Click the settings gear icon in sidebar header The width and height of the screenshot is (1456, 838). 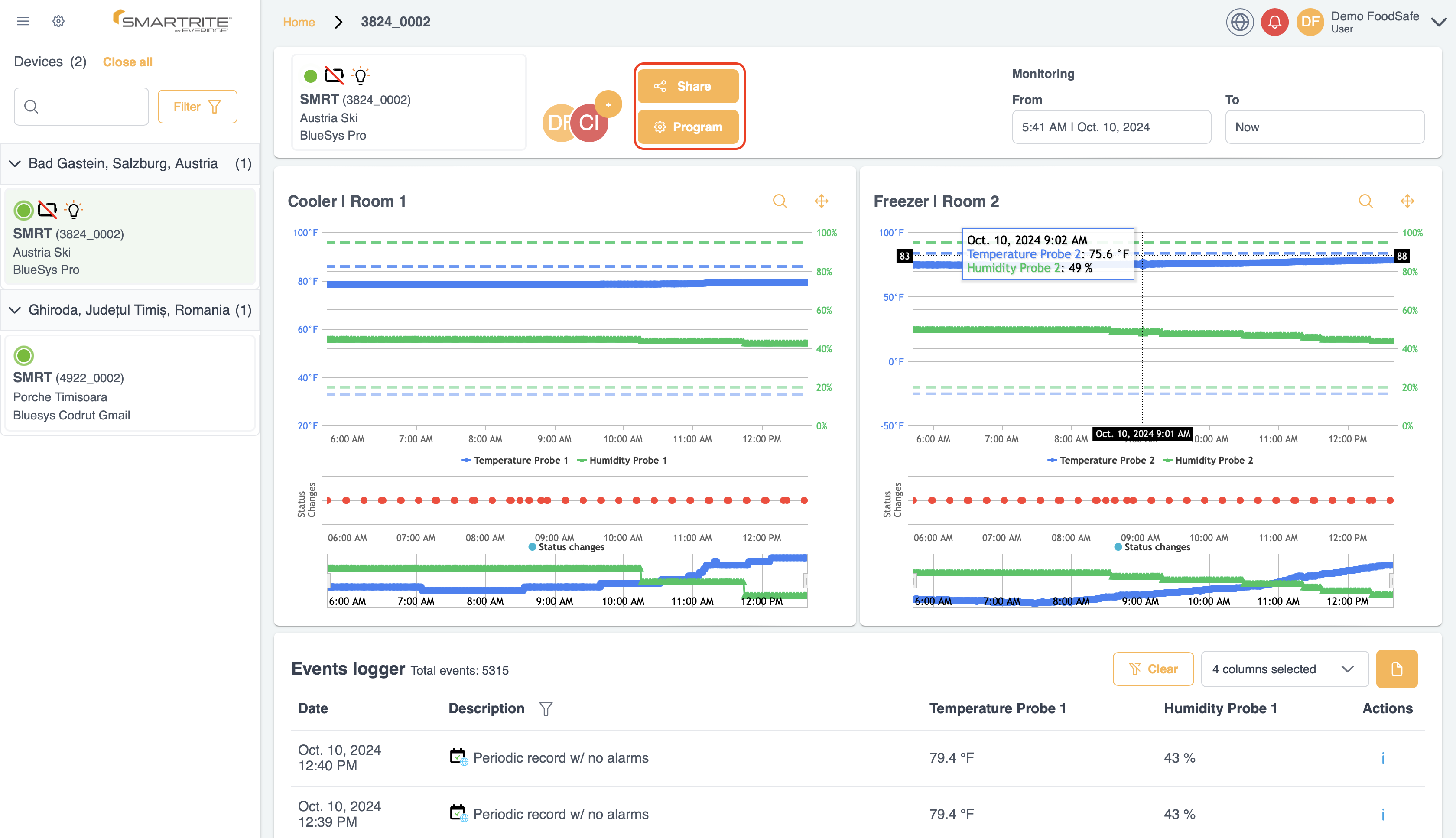[x=58, y=21]
